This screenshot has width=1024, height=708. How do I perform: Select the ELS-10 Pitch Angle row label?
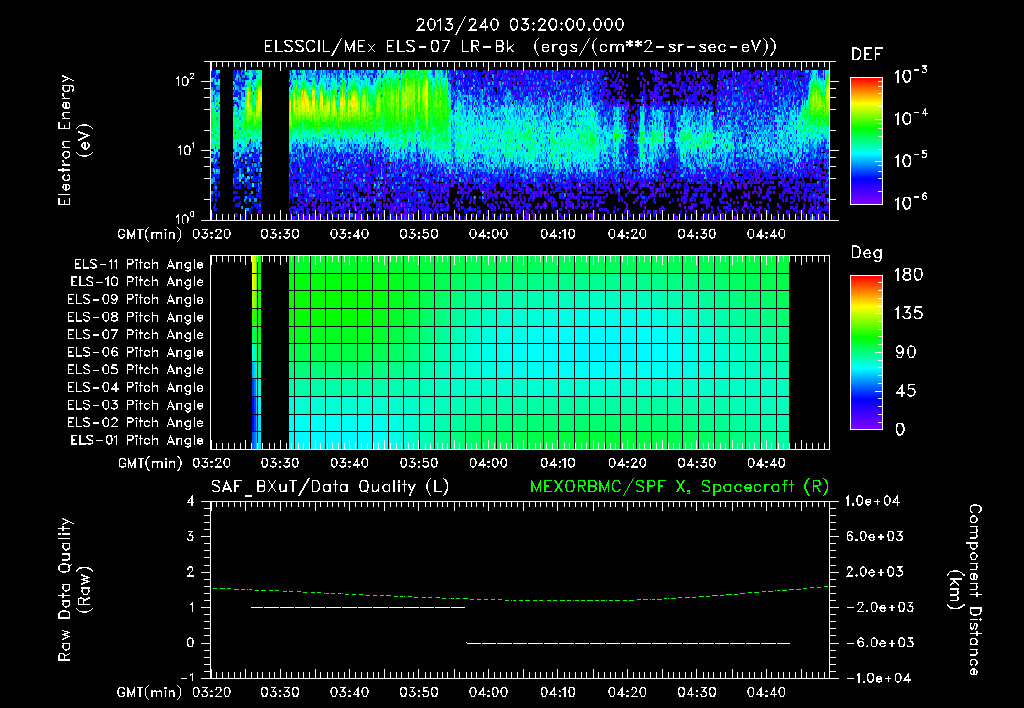[137, 282]
